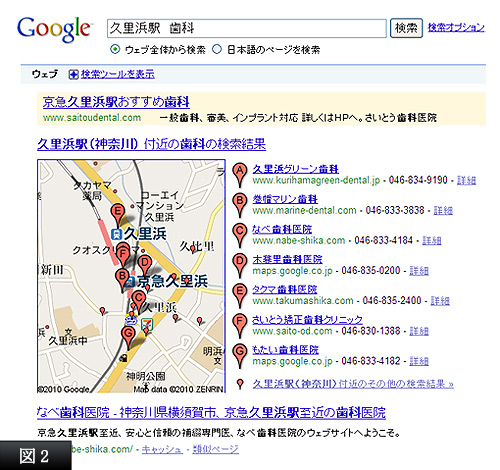The height and width of the screenshot is (470, 500).
Task: Expand the 検索ツールを表示 plus icon
Action: [x=73, y=75]
